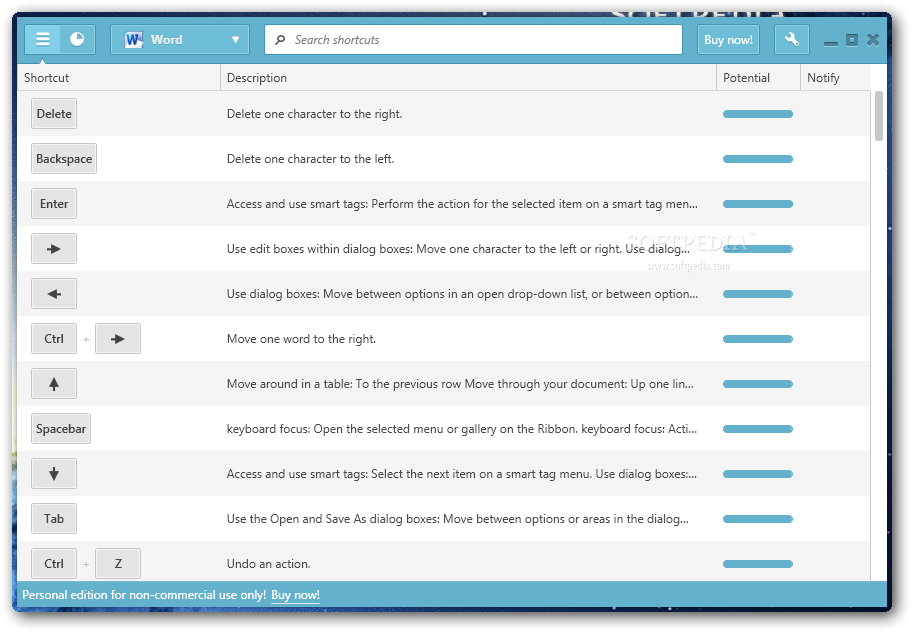Open the Word application dropdown
Image resolution: width=912 pixels, height=632 pixels.
(x=180, y=40)
